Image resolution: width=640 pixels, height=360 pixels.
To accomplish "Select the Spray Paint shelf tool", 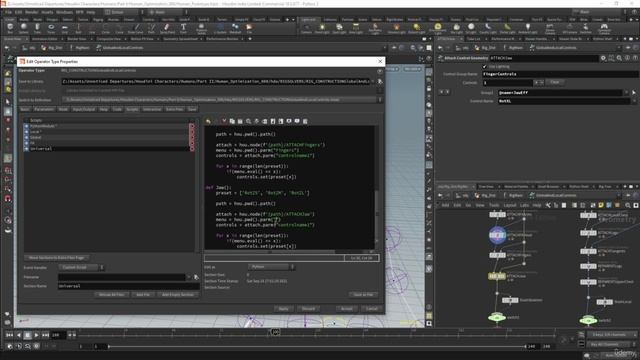I will (x=167, y=28).
